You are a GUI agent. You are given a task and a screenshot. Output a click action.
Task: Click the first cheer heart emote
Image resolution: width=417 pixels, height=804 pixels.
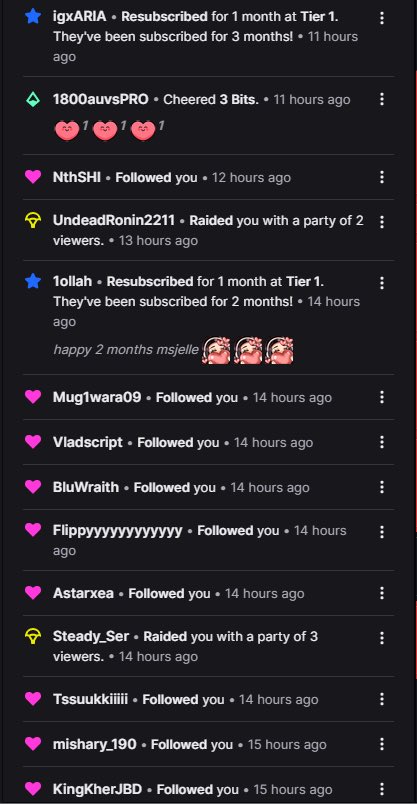pos(67,130)
